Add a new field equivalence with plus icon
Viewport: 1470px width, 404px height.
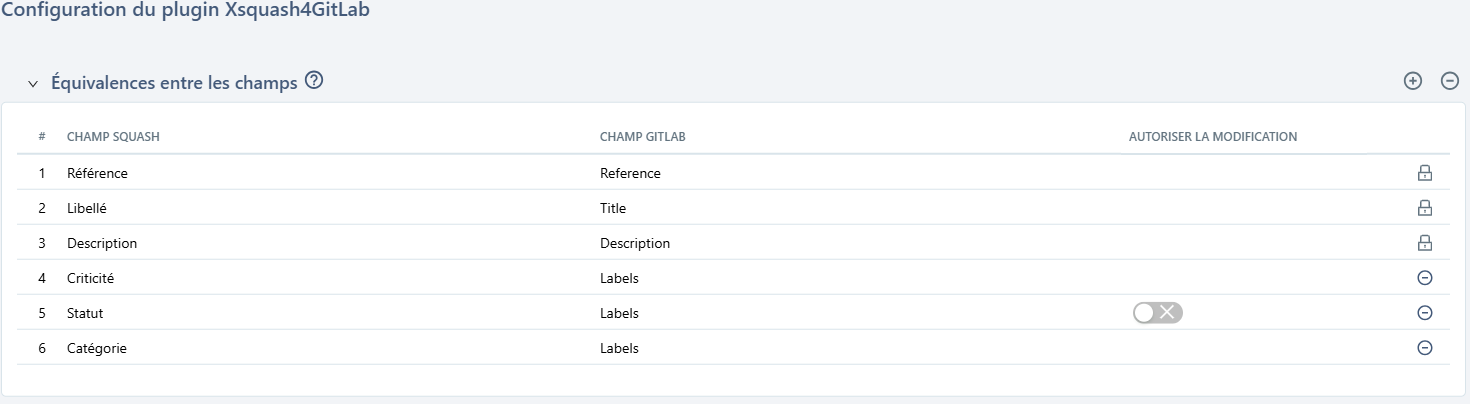[x=1413, y=82]
